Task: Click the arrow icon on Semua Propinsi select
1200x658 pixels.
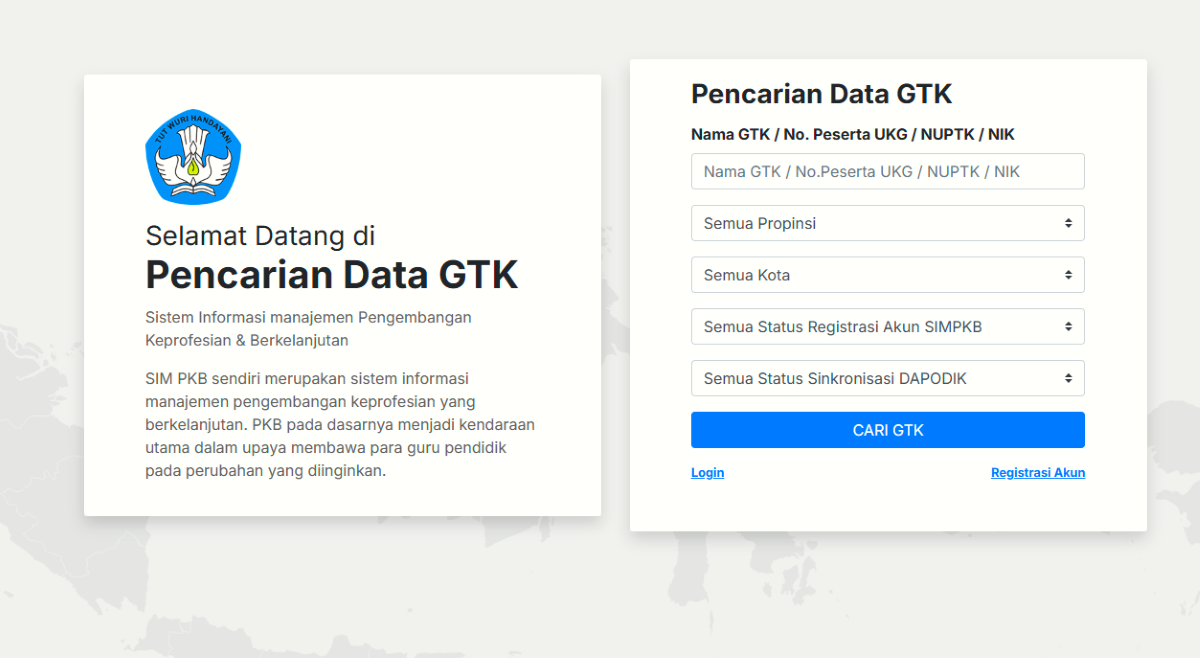Action: point(1069,223)
